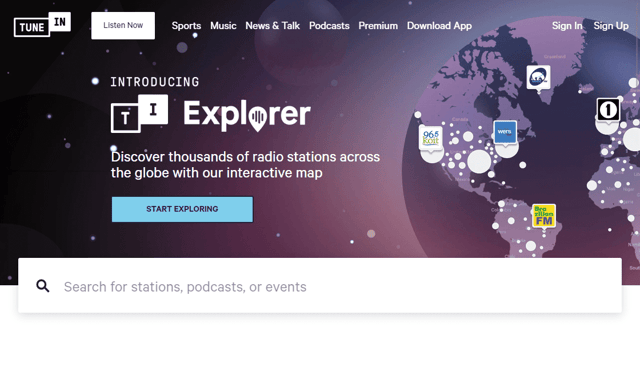Open the station marker labeled 1
This screenshot has height=372, width=640.
[x=608, y=110]
